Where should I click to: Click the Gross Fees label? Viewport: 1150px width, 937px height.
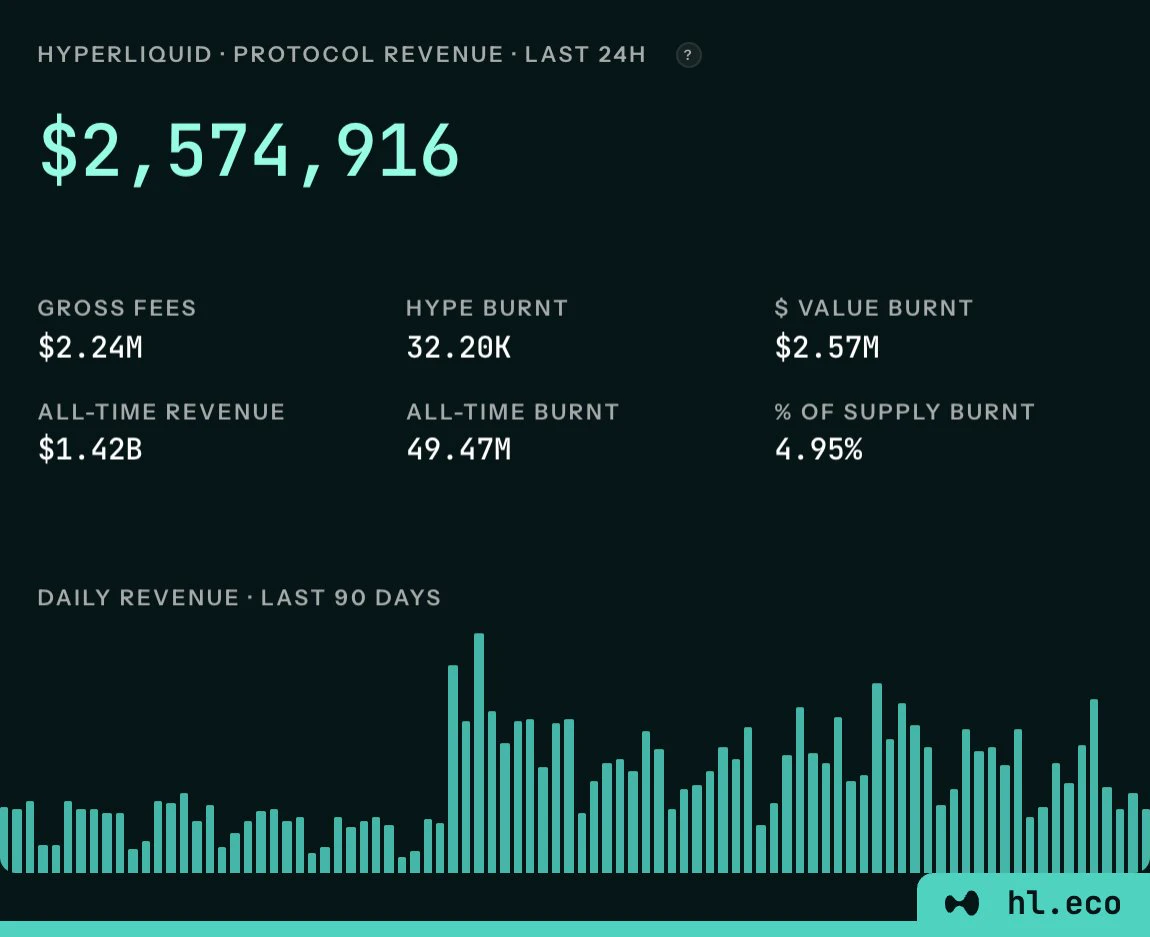[117, 308]
